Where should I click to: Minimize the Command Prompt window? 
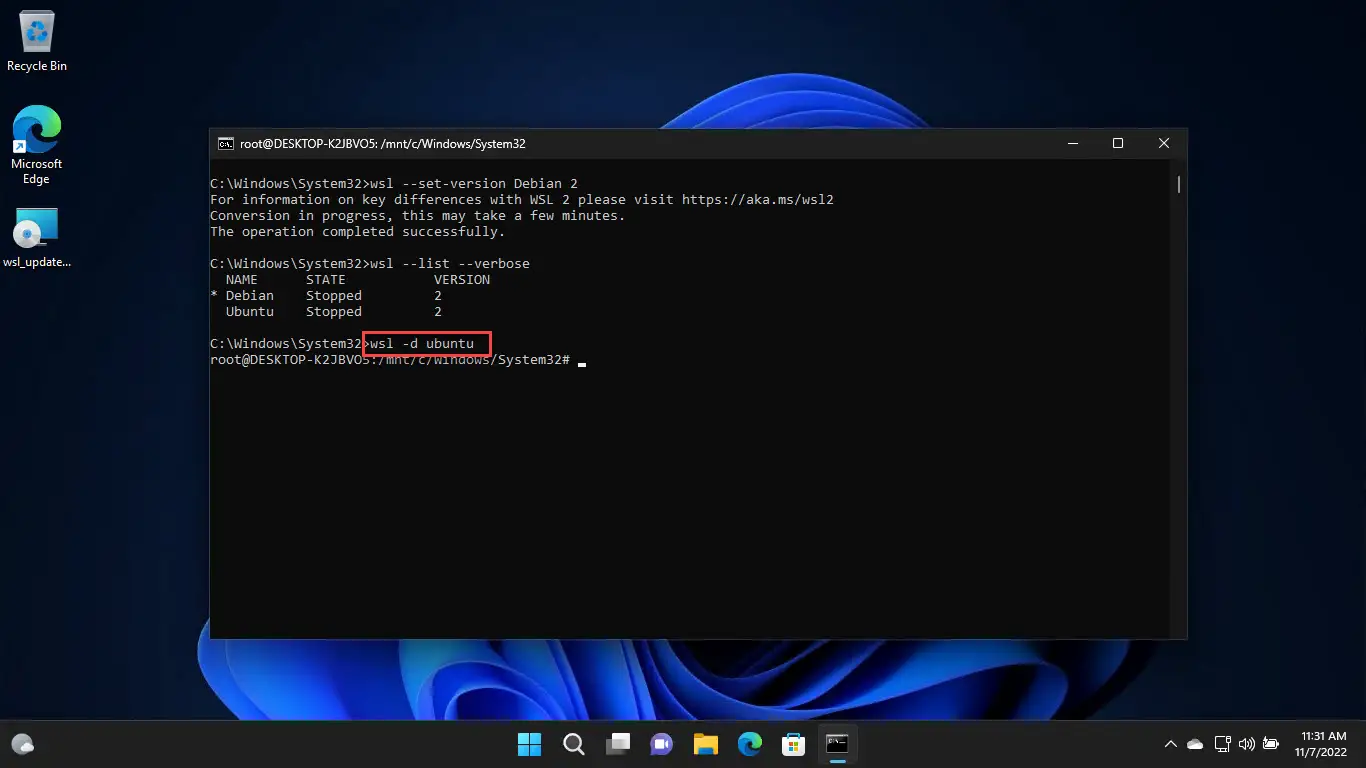(x=1072, y=144)
